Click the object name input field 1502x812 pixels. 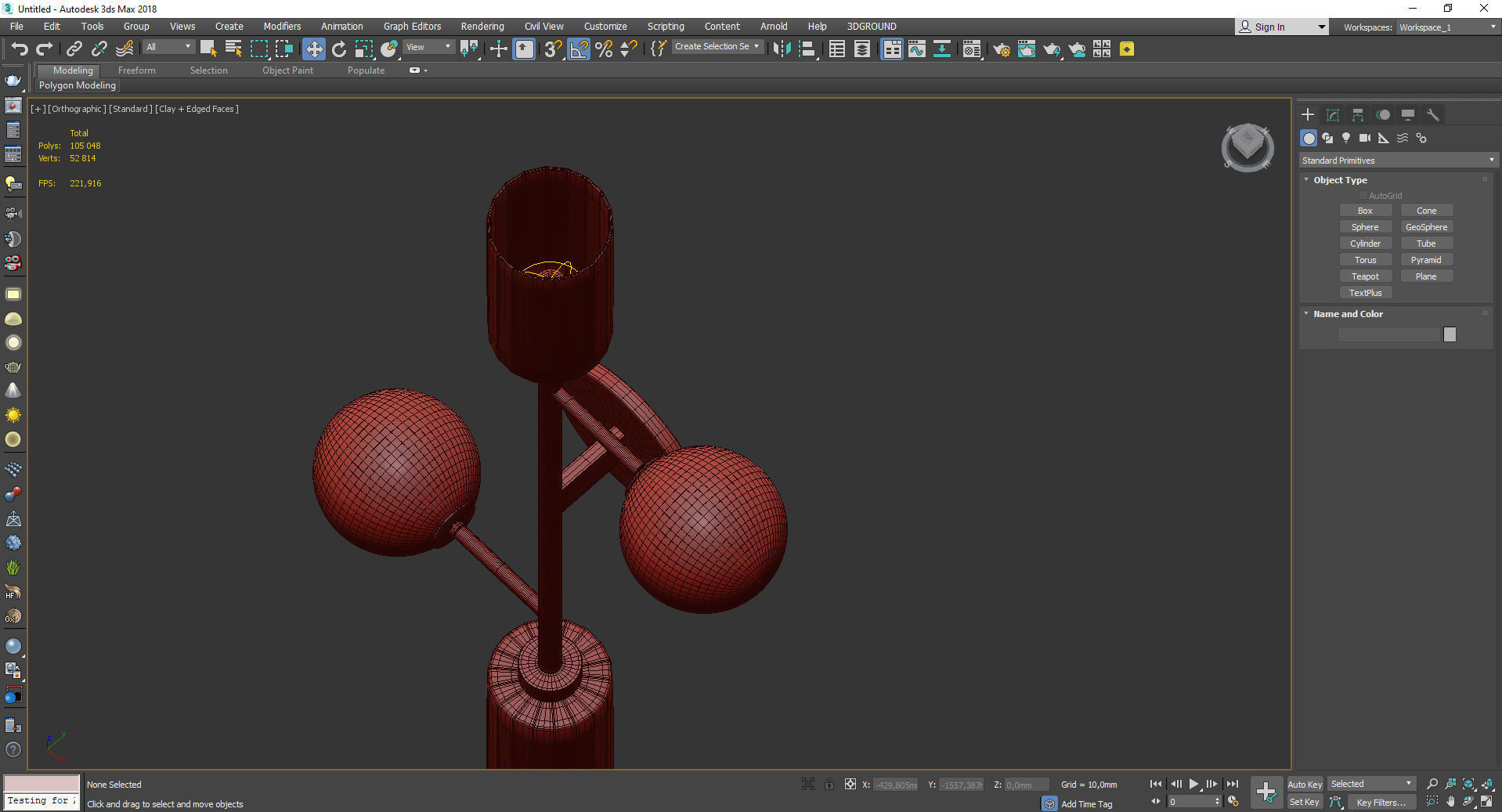coord(1389,334)
